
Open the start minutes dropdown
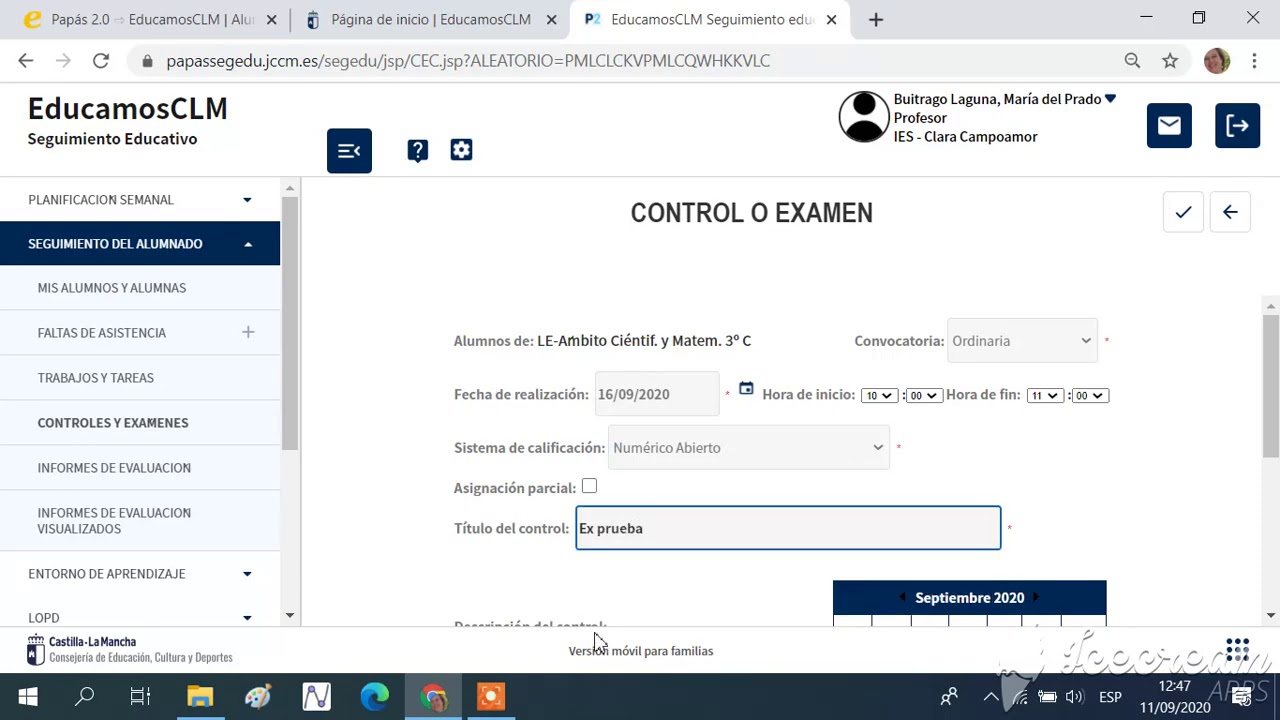(x=923, y=395)
